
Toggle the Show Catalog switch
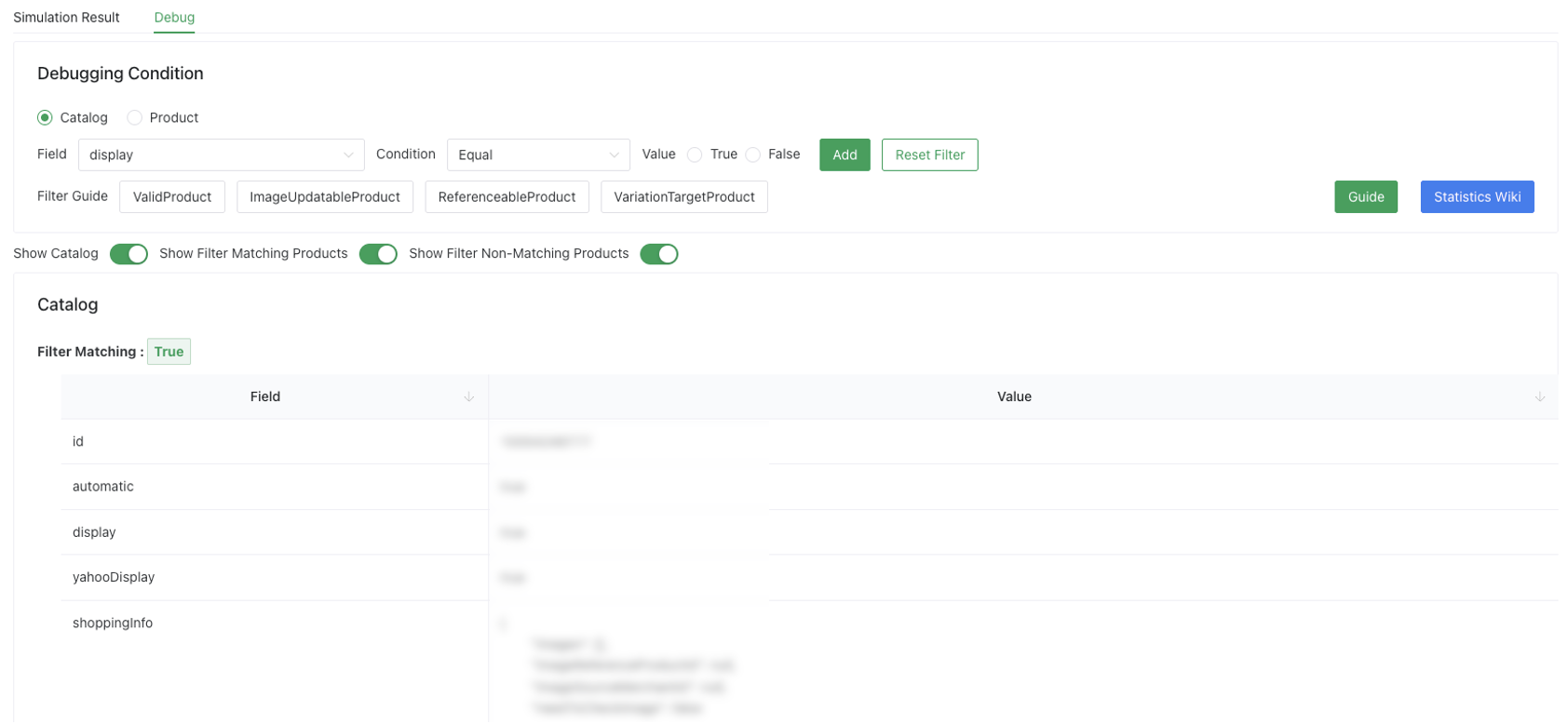click(128, 254)
